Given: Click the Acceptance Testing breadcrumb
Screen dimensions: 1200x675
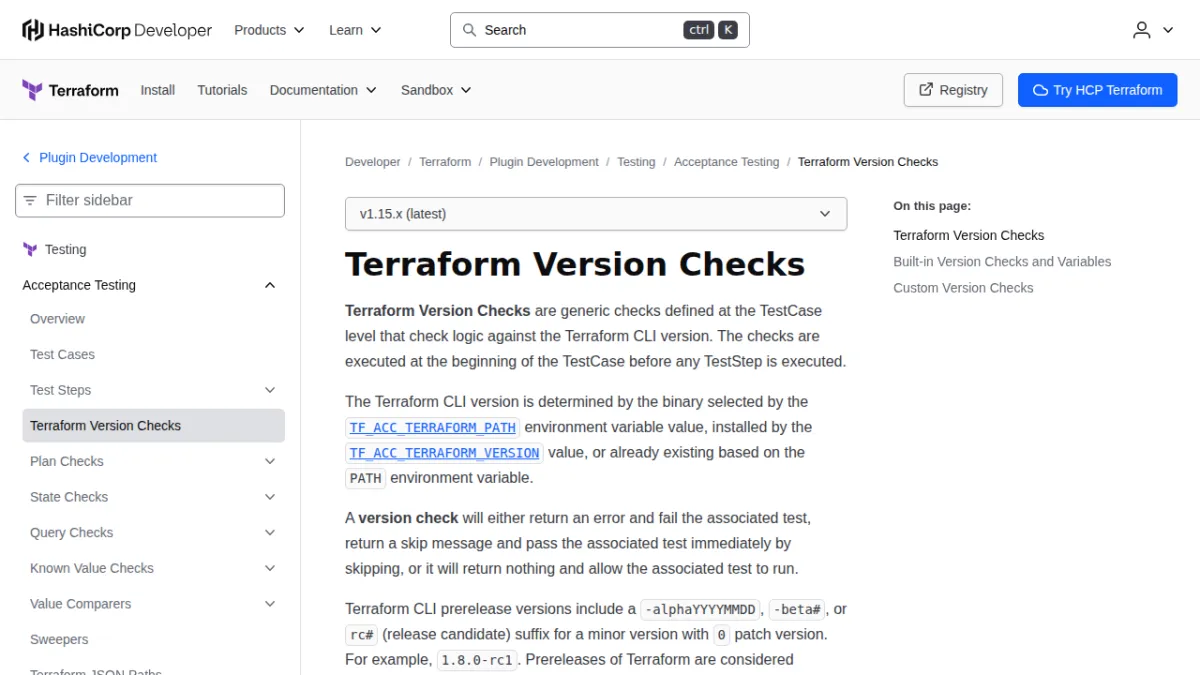Looking at the screenshot, I should (726, 162).
